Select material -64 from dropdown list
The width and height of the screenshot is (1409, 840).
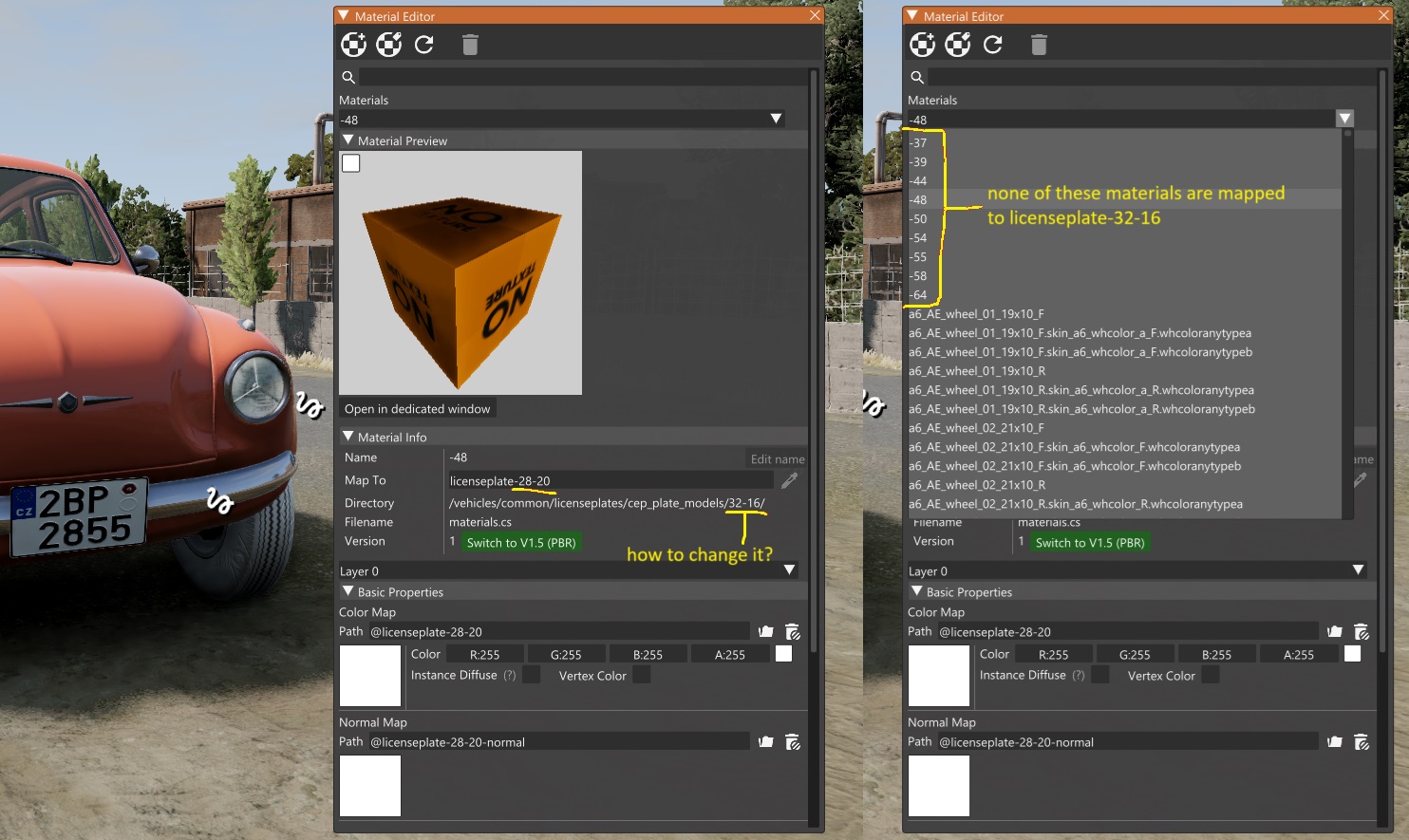(x=1124, y=295)
